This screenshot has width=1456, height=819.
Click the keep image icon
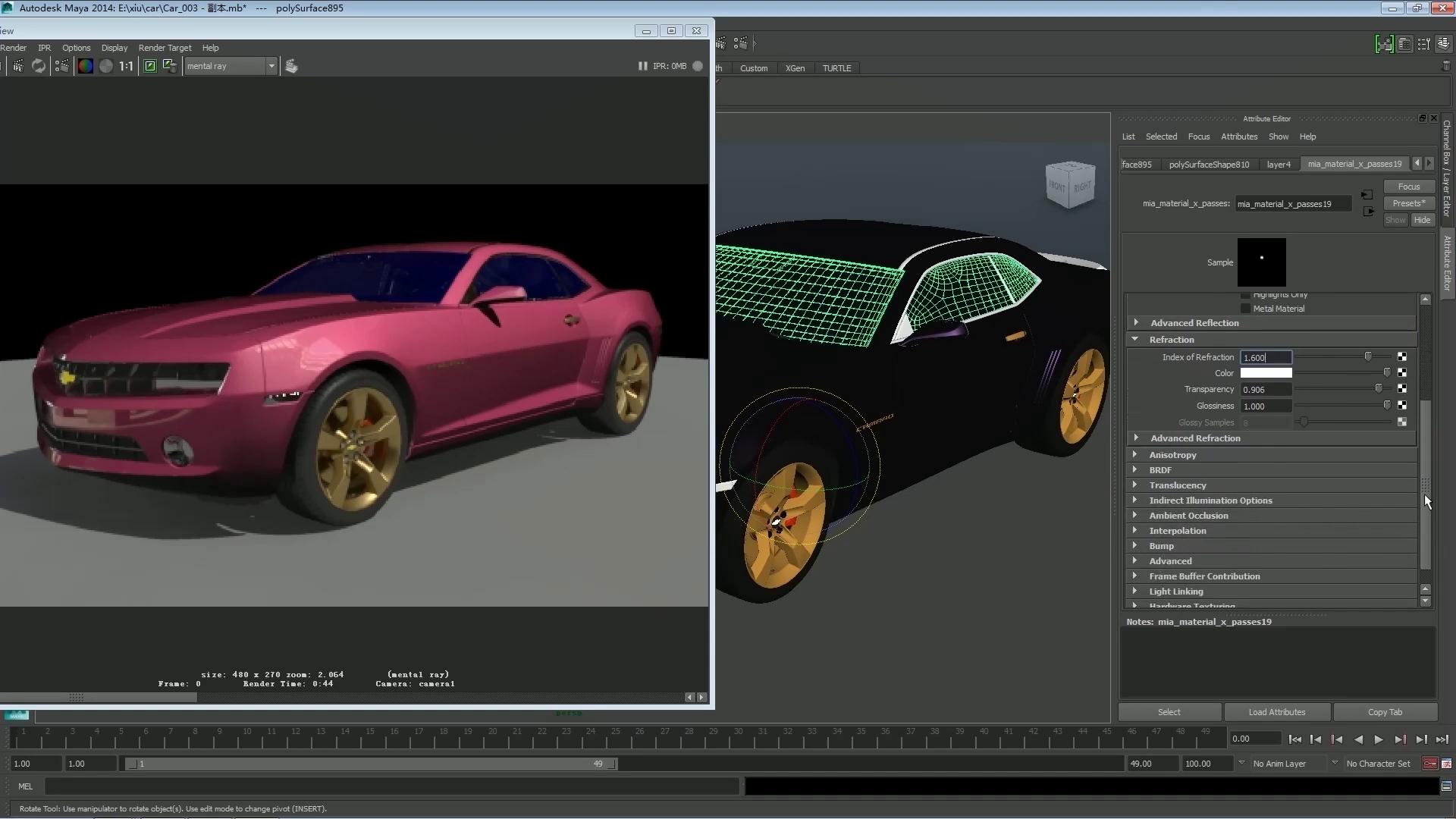150,66
